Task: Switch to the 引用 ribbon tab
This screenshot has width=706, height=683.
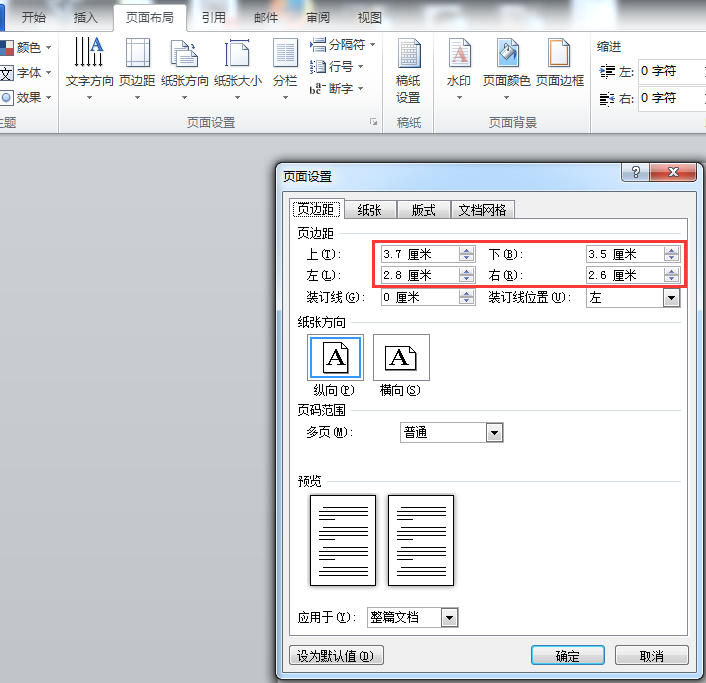Action: pyautogui.click(x=213, y=18)
